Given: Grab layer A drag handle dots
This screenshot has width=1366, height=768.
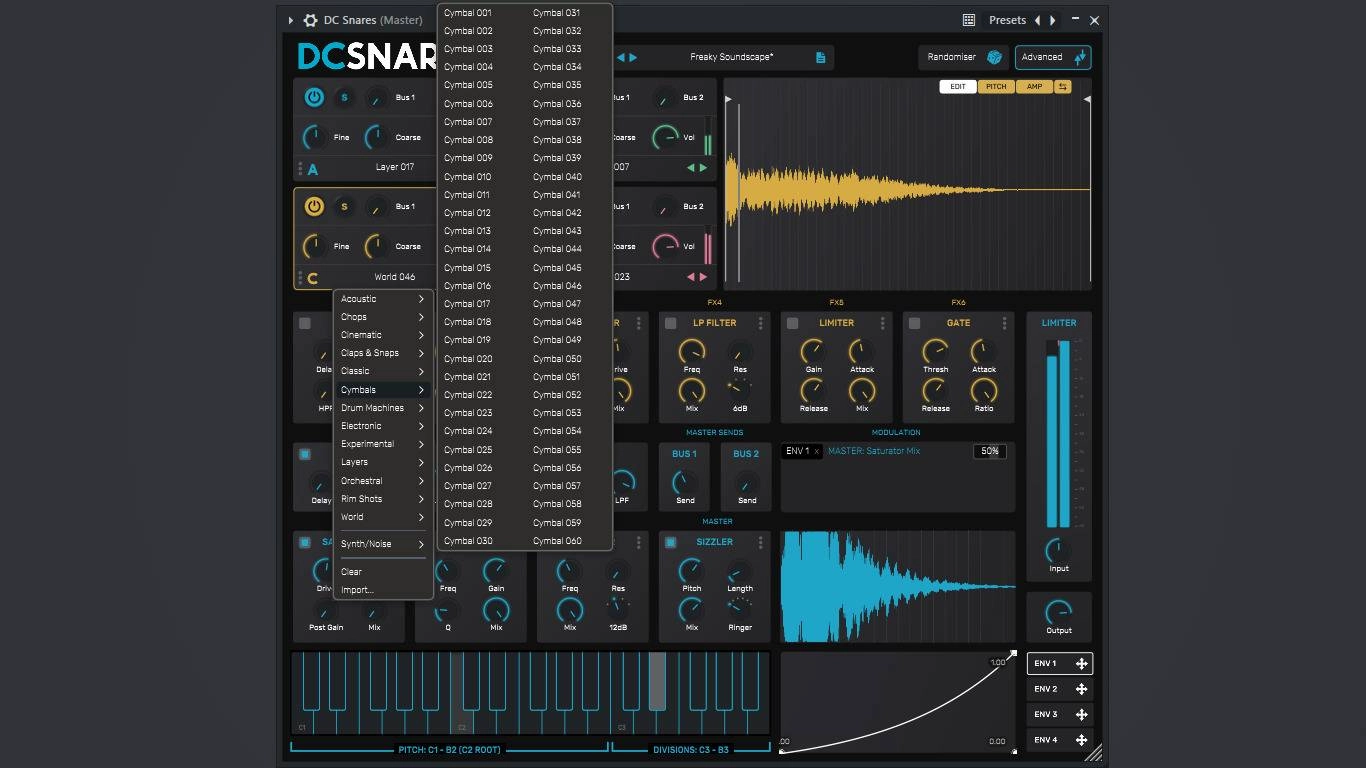Looking at the screenshot, I should [x=300, y=168].
